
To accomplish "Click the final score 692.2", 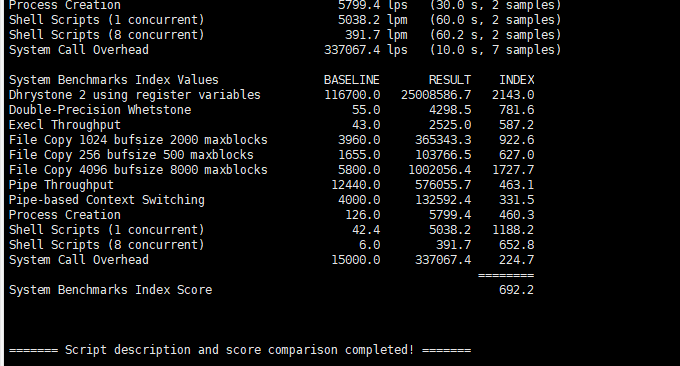I will click(517, 290).
